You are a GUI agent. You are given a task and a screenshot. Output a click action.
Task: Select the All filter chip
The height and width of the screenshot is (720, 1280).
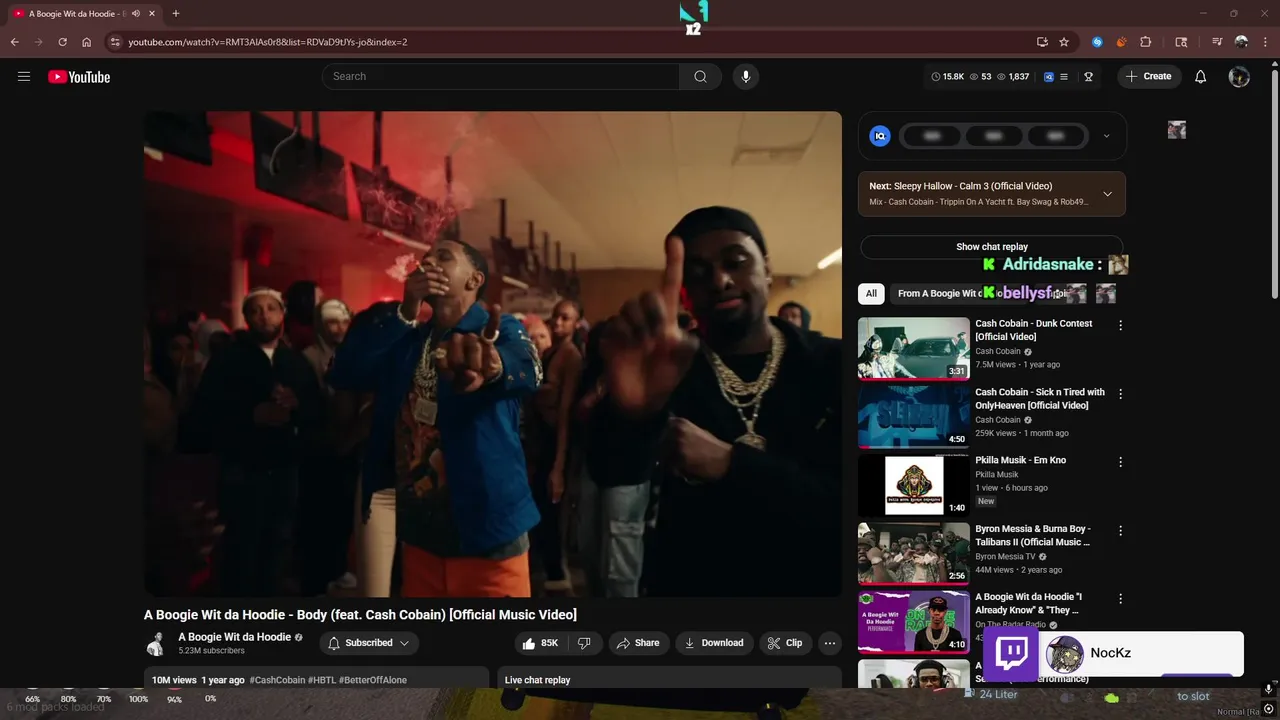tap(871, 293)
